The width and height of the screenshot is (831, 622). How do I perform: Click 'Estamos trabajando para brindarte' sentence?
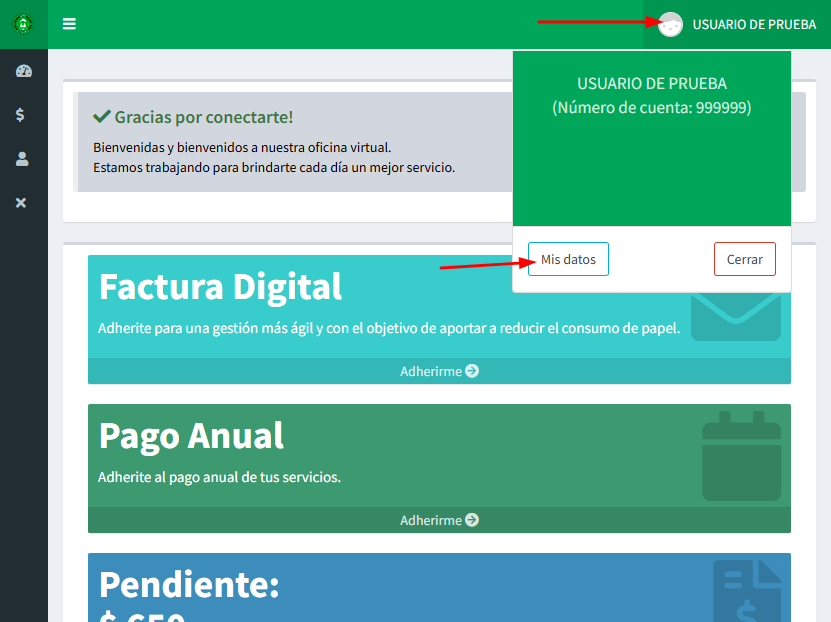274,167
